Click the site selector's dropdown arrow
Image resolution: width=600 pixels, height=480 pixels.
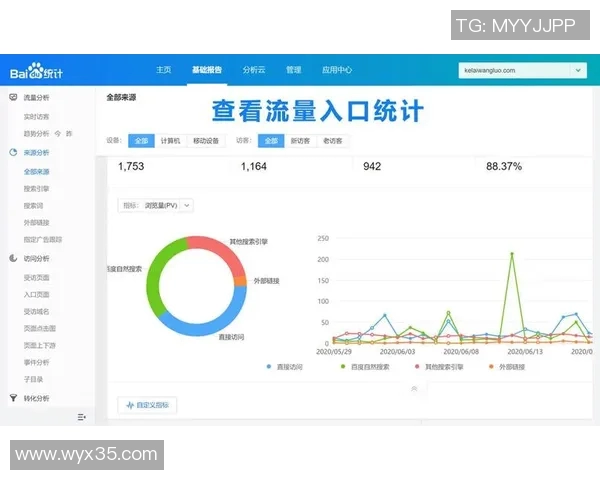(x=578, y=70)
